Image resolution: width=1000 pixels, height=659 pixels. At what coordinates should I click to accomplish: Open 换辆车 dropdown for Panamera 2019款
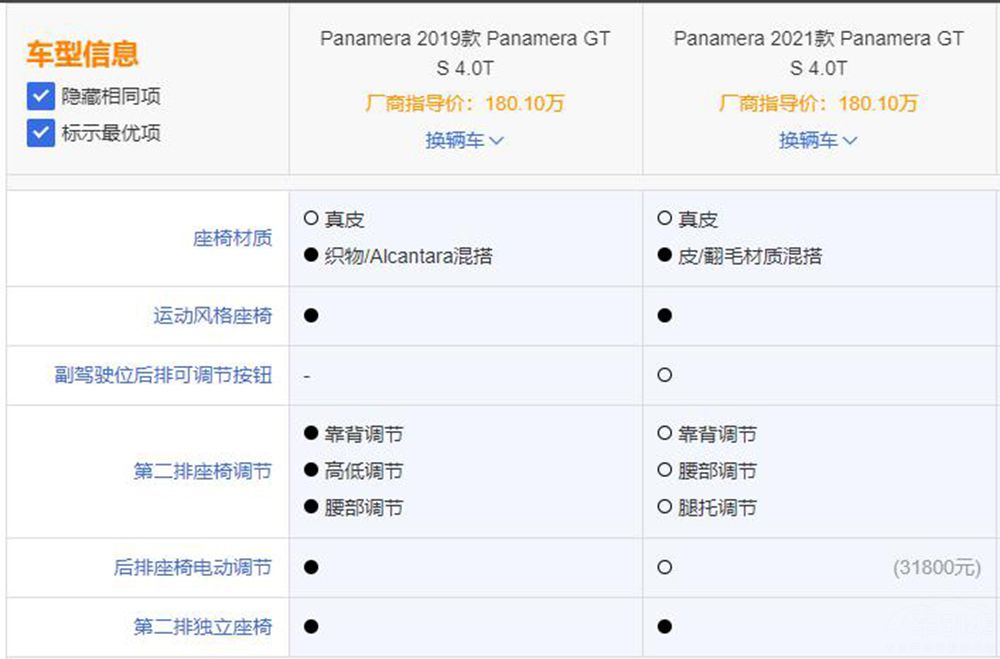point(465,140)
